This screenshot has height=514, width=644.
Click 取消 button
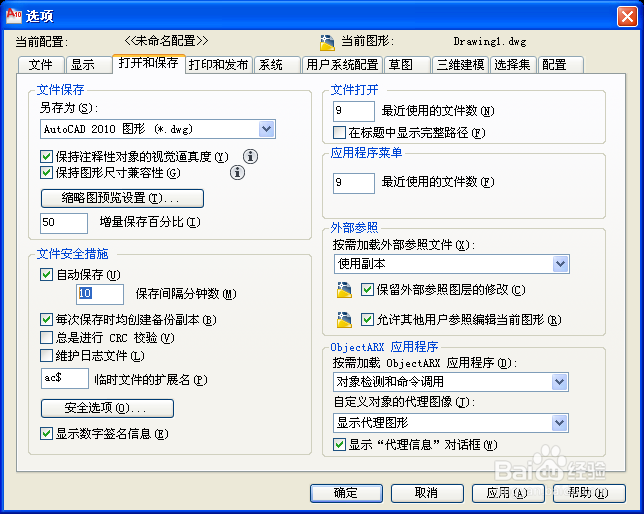point(427,493)
